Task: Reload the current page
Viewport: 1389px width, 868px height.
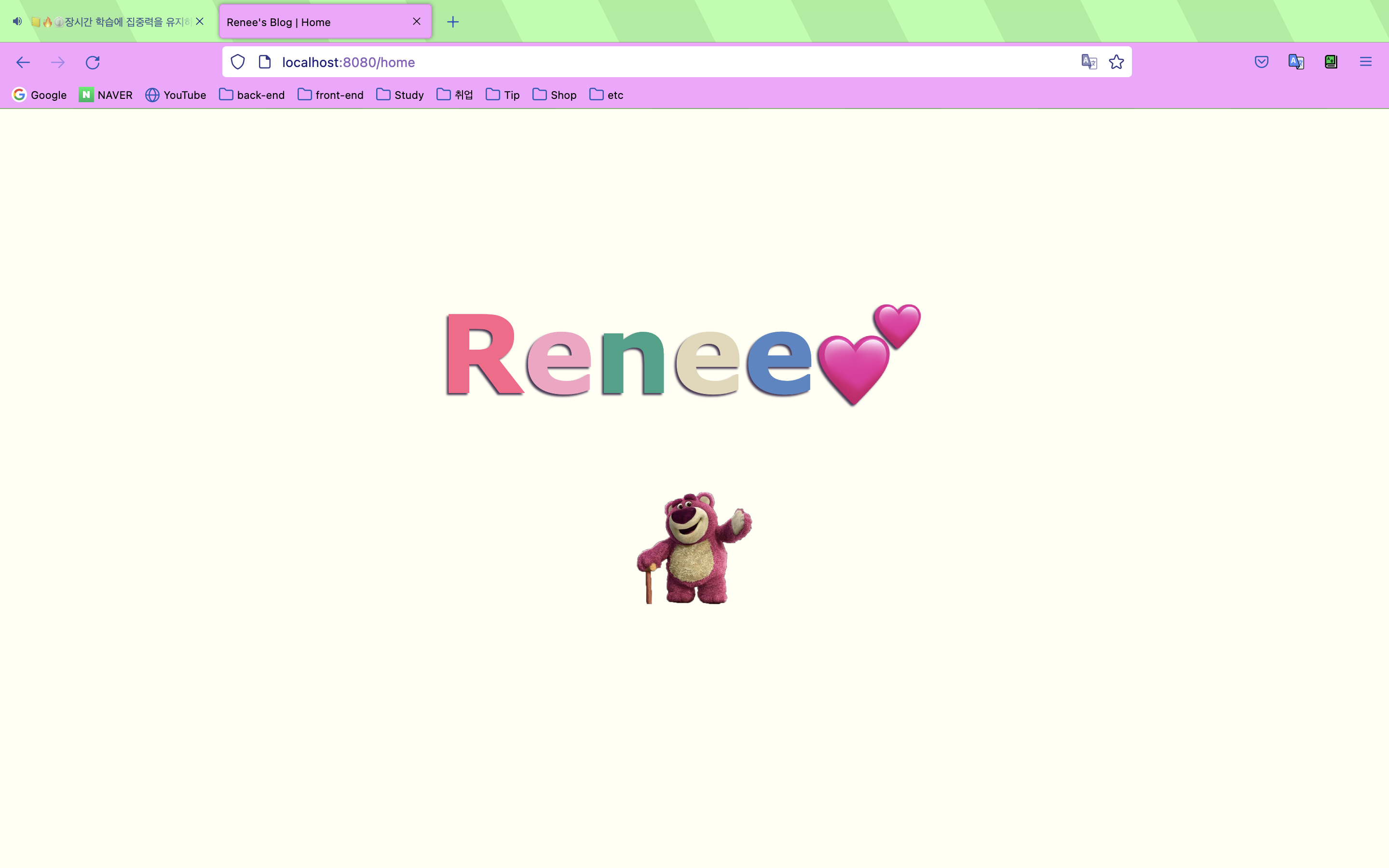Action: [93, 62]
